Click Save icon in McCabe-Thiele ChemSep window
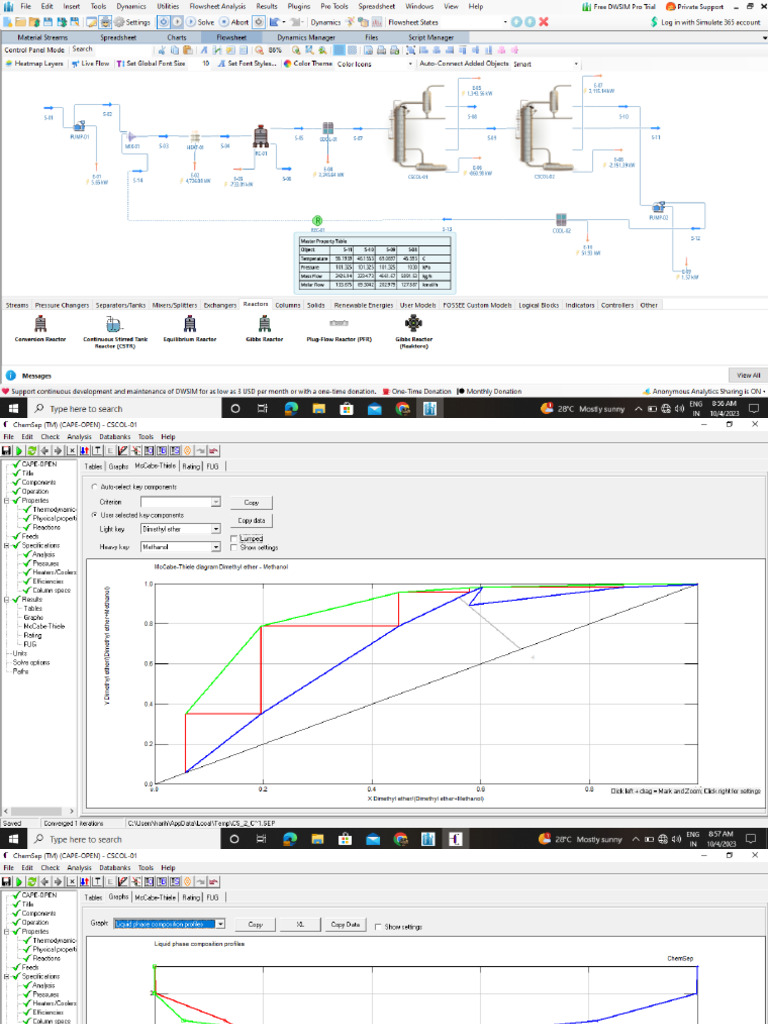The height and width of the screenshot is (1024, 768). pyautogui.click(x=7, y=451)
